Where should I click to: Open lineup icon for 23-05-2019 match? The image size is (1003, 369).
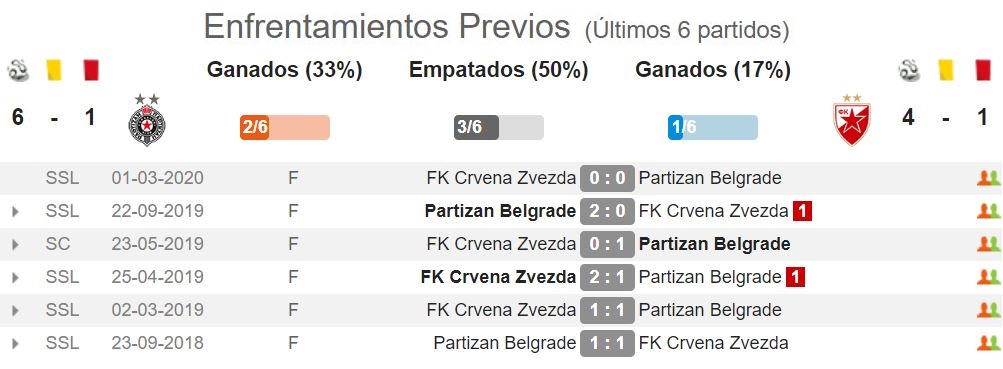[988, 244]
